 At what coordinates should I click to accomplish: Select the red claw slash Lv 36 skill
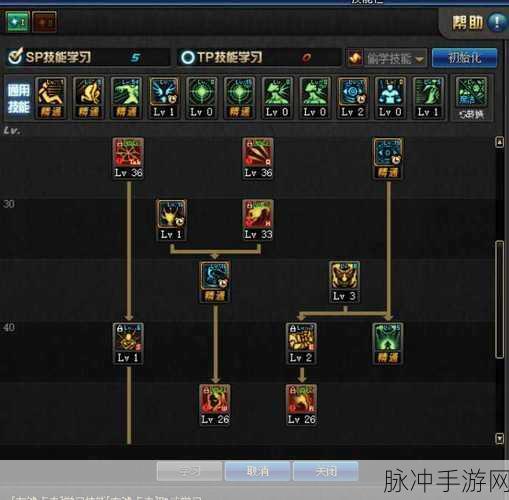pos(258,158)
